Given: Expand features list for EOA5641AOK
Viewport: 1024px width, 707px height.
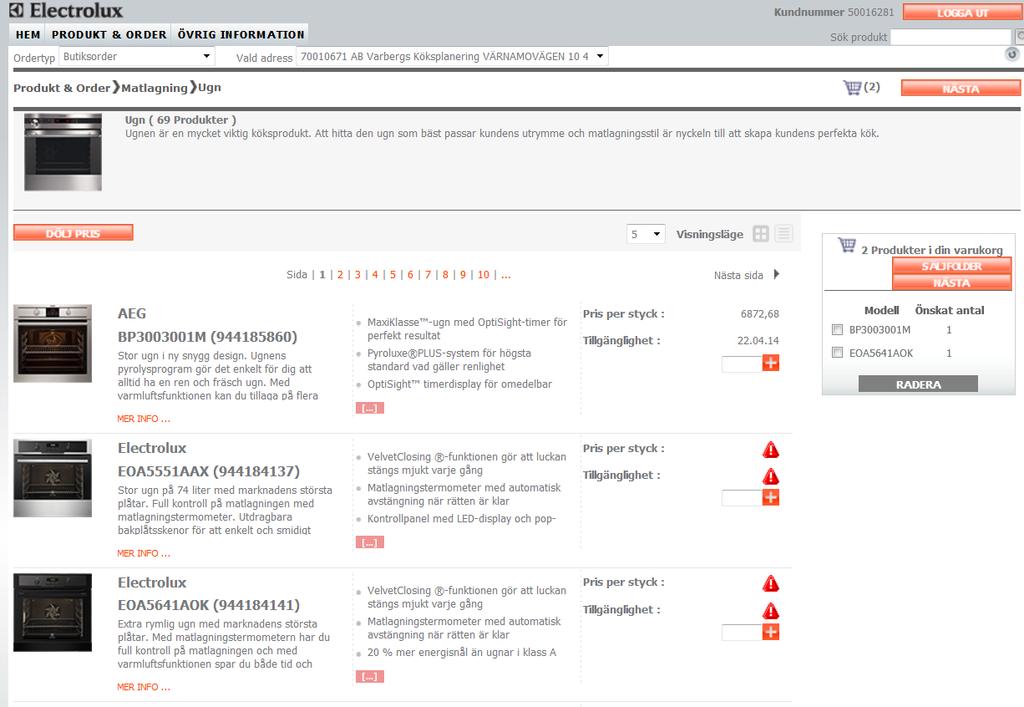Looking at the screenshot, I should 370,677.
